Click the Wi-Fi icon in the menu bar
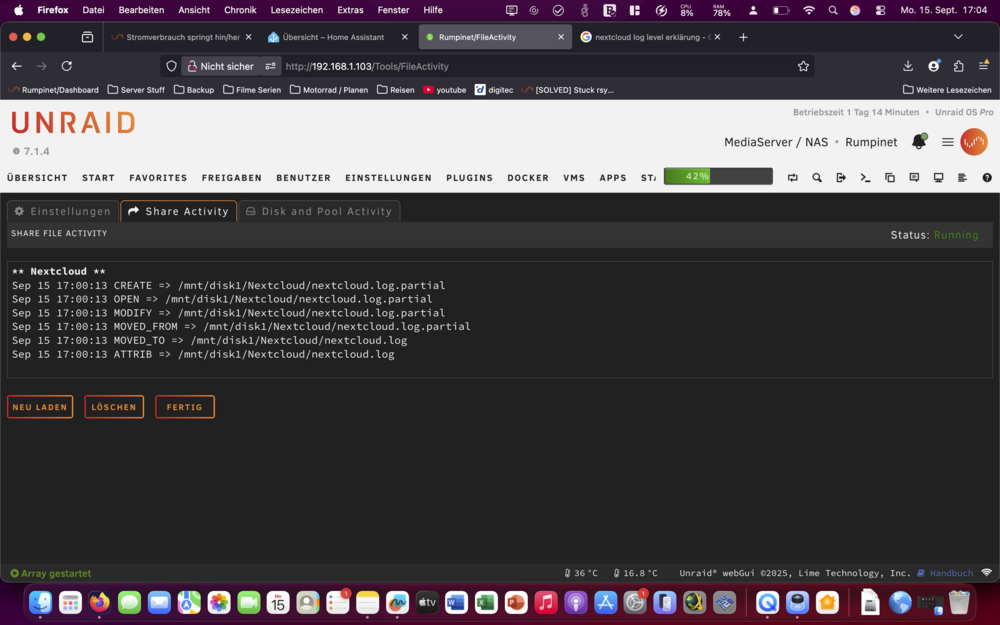Image resolution: width=1000 pixels, height=625 pixels. coord(809,10)
